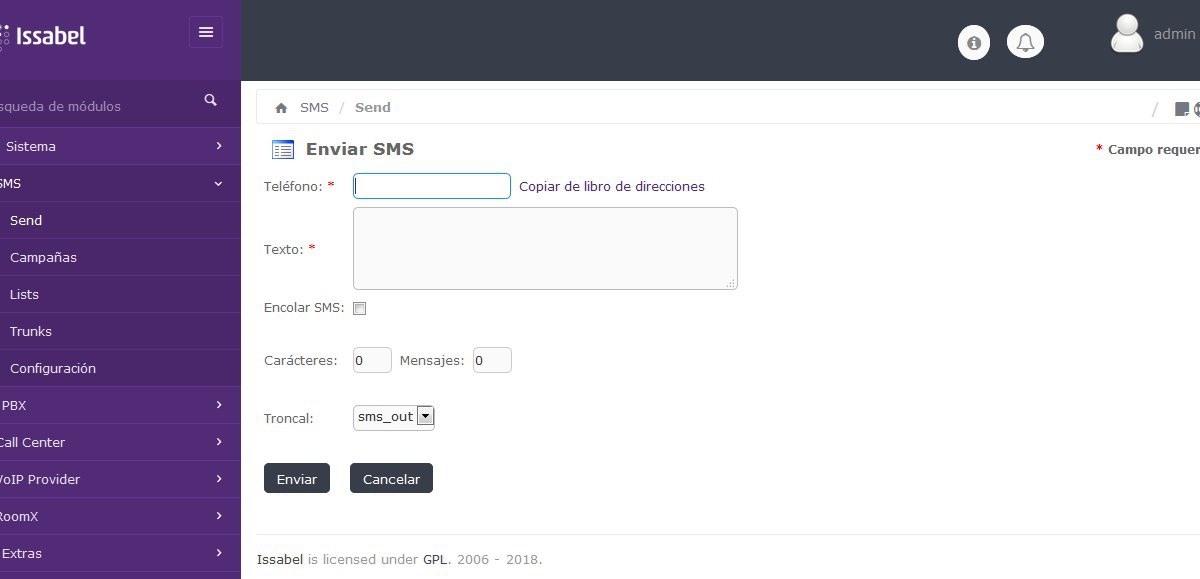The image size is (1200, 579).
Task: Click the Enviar button
Action: click(x=297, y=479)
